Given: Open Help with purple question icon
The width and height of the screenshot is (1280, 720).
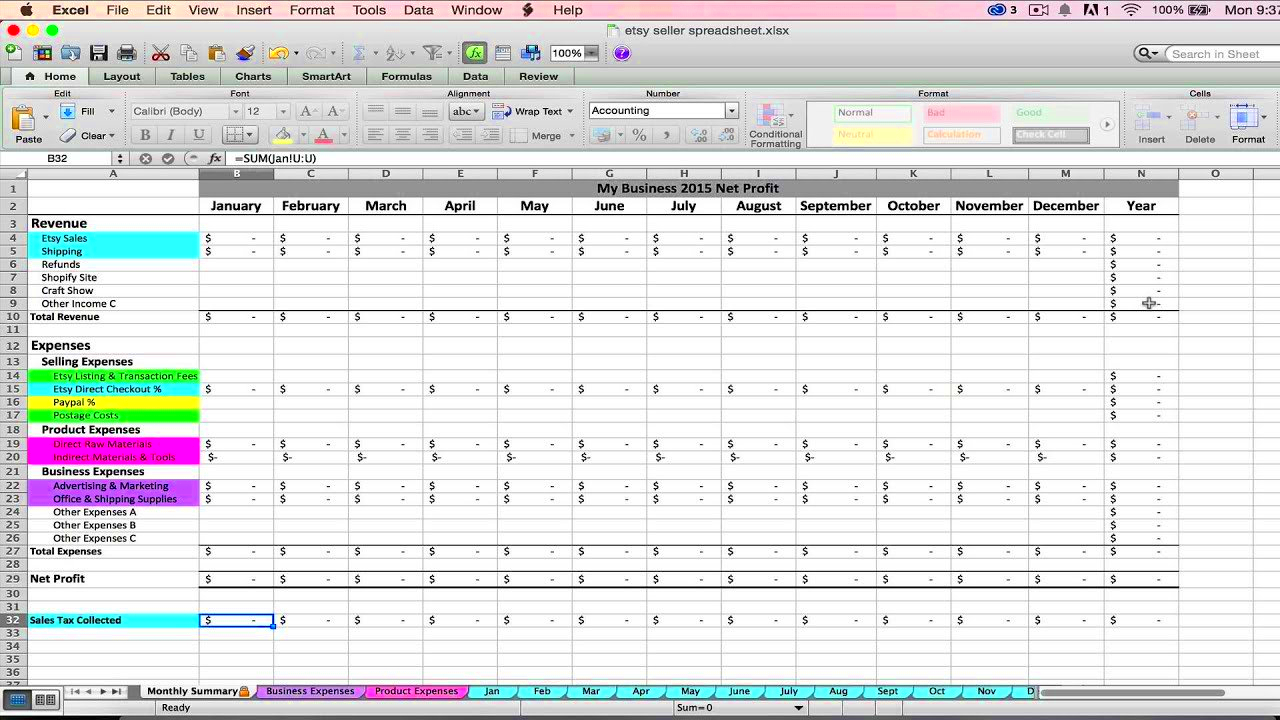Looking at the screenshot, I should [622, 53].
